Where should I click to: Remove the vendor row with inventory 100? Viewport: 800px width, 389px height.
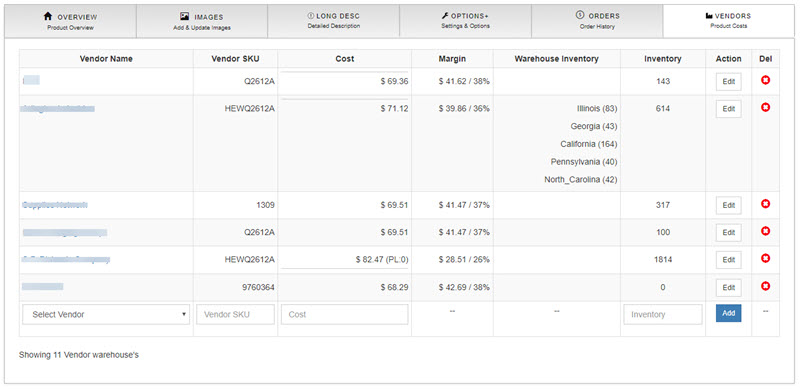pyautogui.click(x=765, y=231)
